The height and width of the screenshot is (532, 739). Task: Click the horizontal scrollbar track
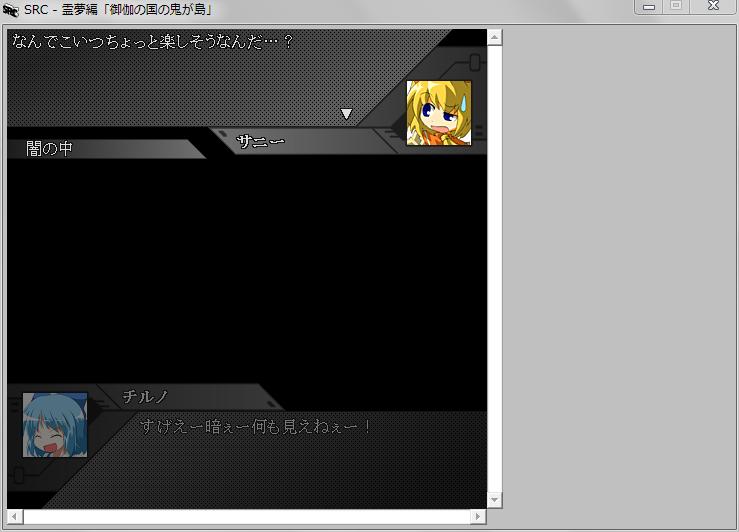point(247,517)
